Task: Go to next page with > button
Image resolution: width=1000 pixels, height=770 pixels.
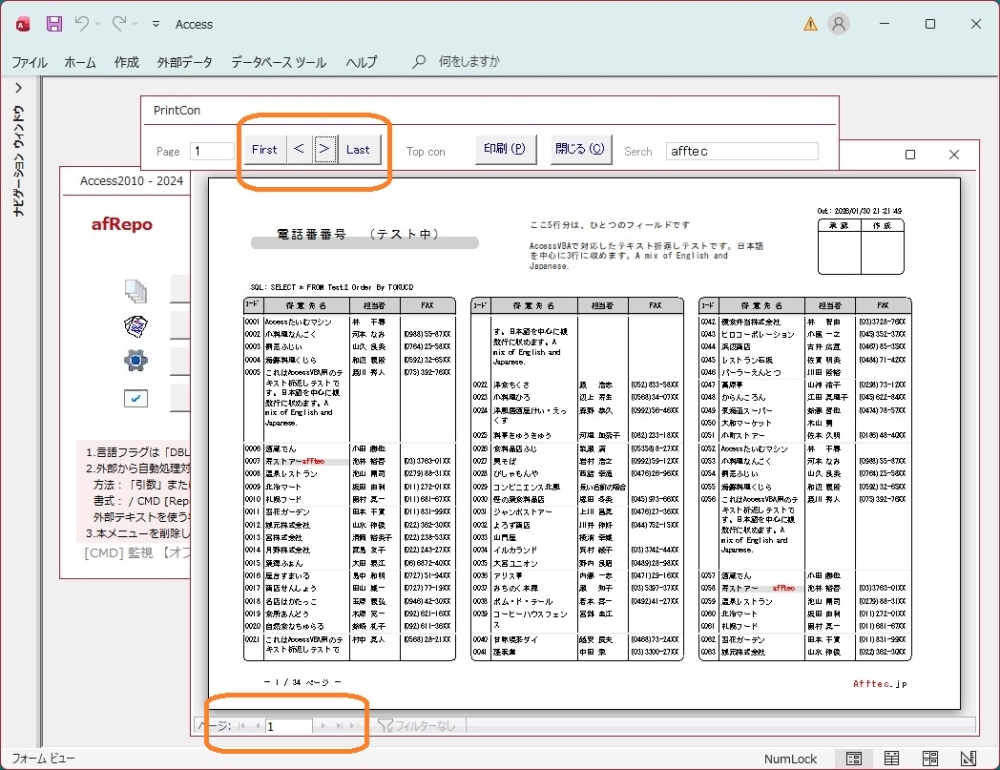Action: (x=324, y=150)
